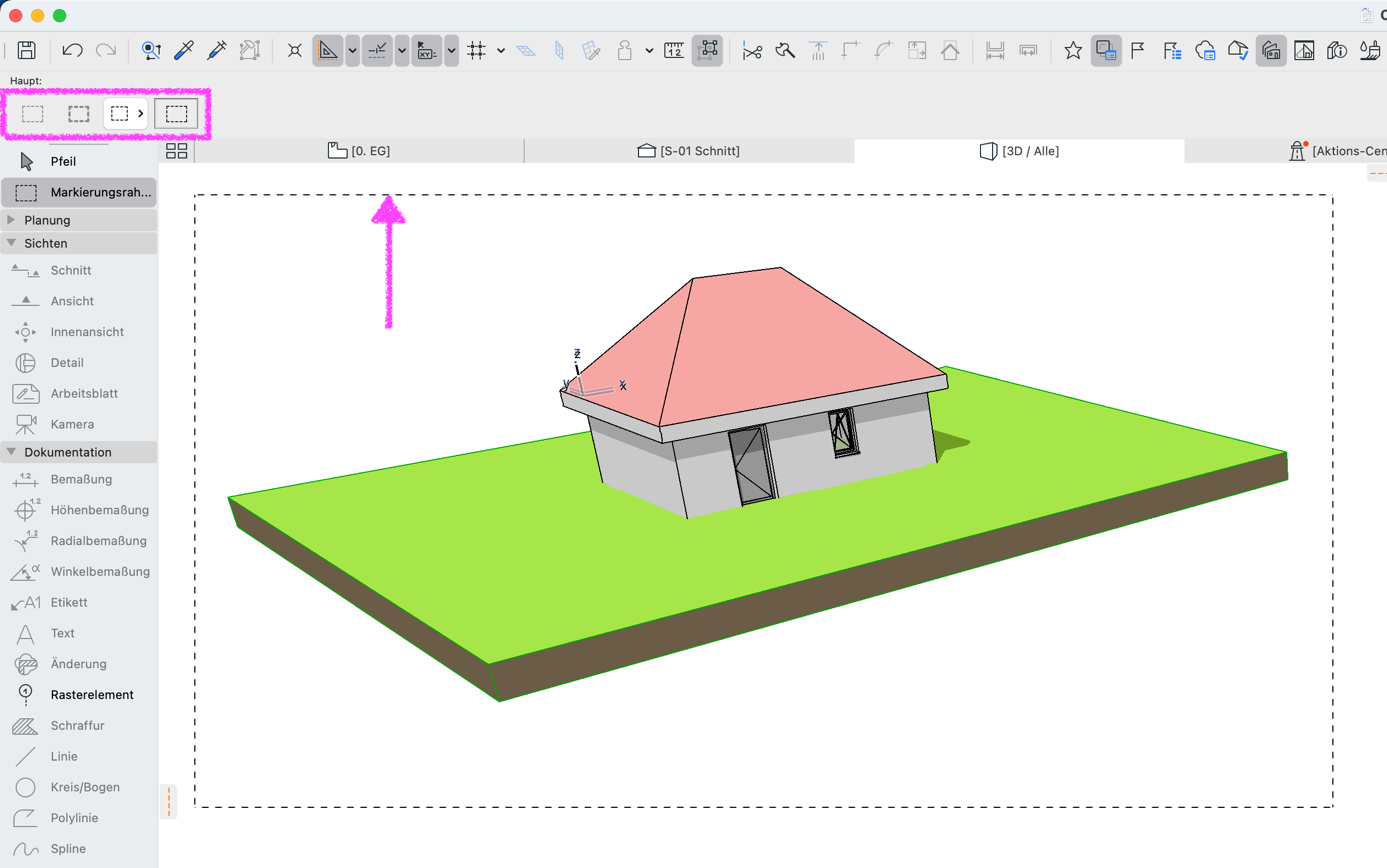
Task: Expand the Planung tool group
Action: pyautogui.click(x=79, y=220)
